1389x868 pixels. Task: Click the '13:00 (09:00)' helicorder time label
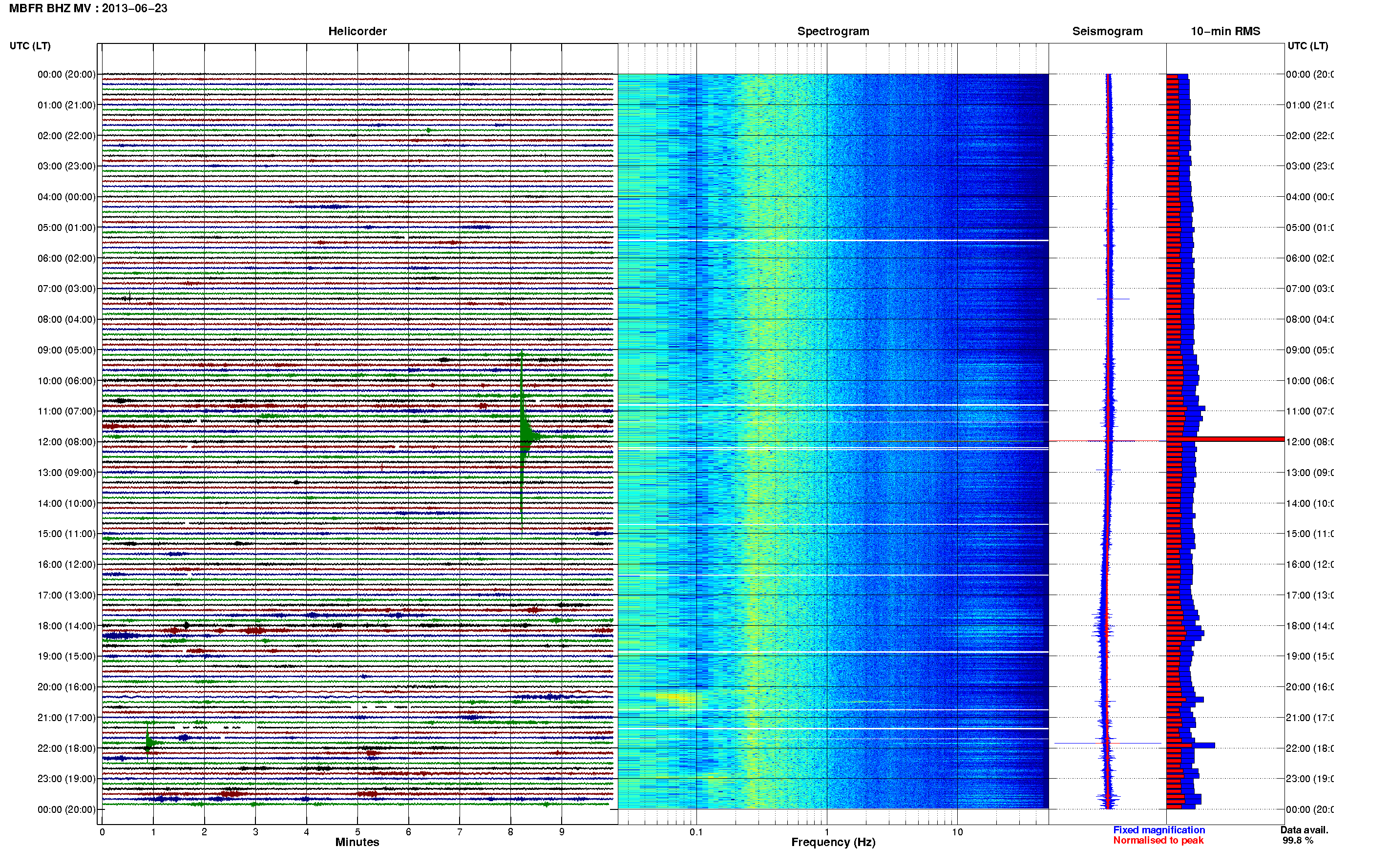(x=66, y=473)
